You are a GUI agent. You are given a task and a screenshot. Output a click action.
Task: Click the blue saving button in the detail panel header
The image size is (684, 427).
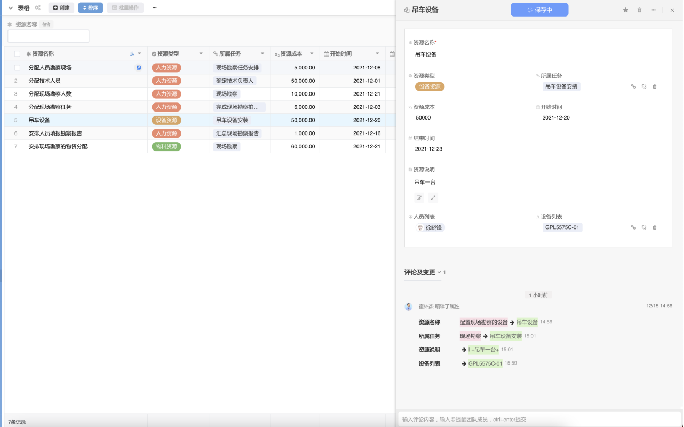539,10
